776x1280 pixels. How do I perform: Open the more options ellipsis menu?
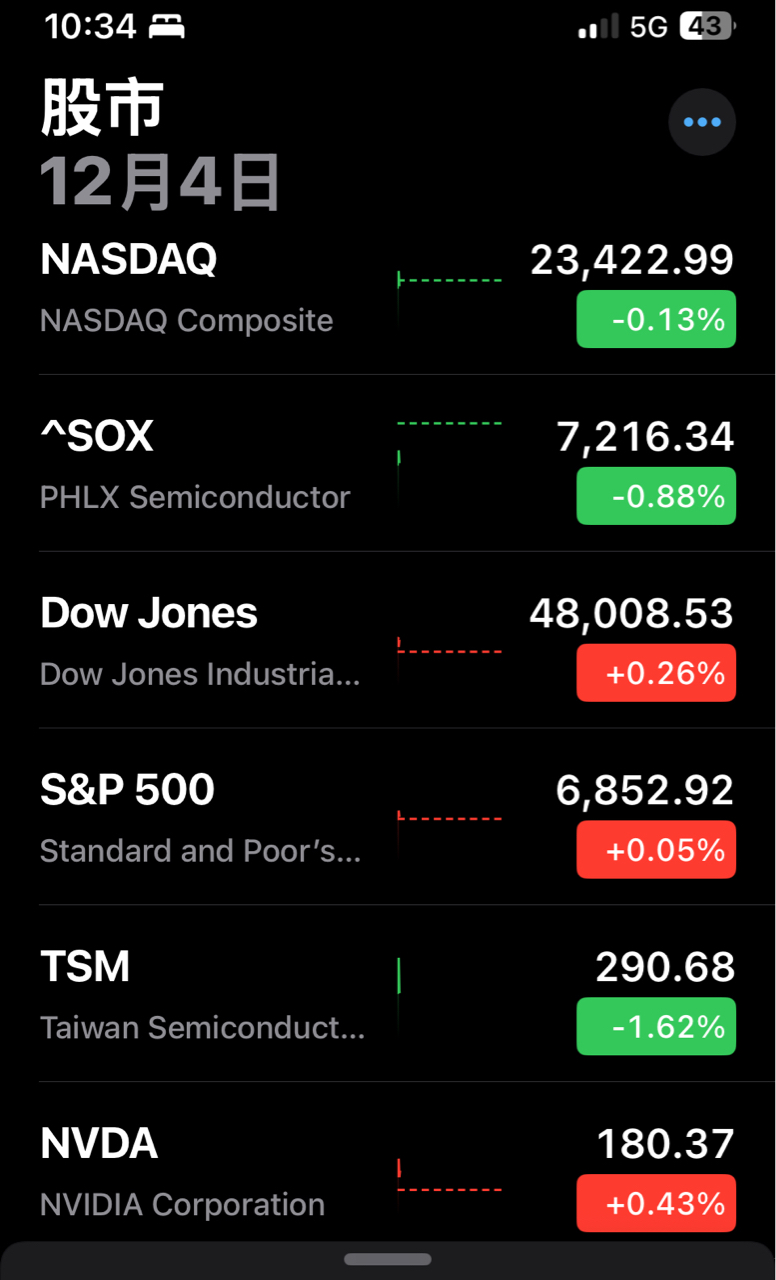(x=702, y=122)
